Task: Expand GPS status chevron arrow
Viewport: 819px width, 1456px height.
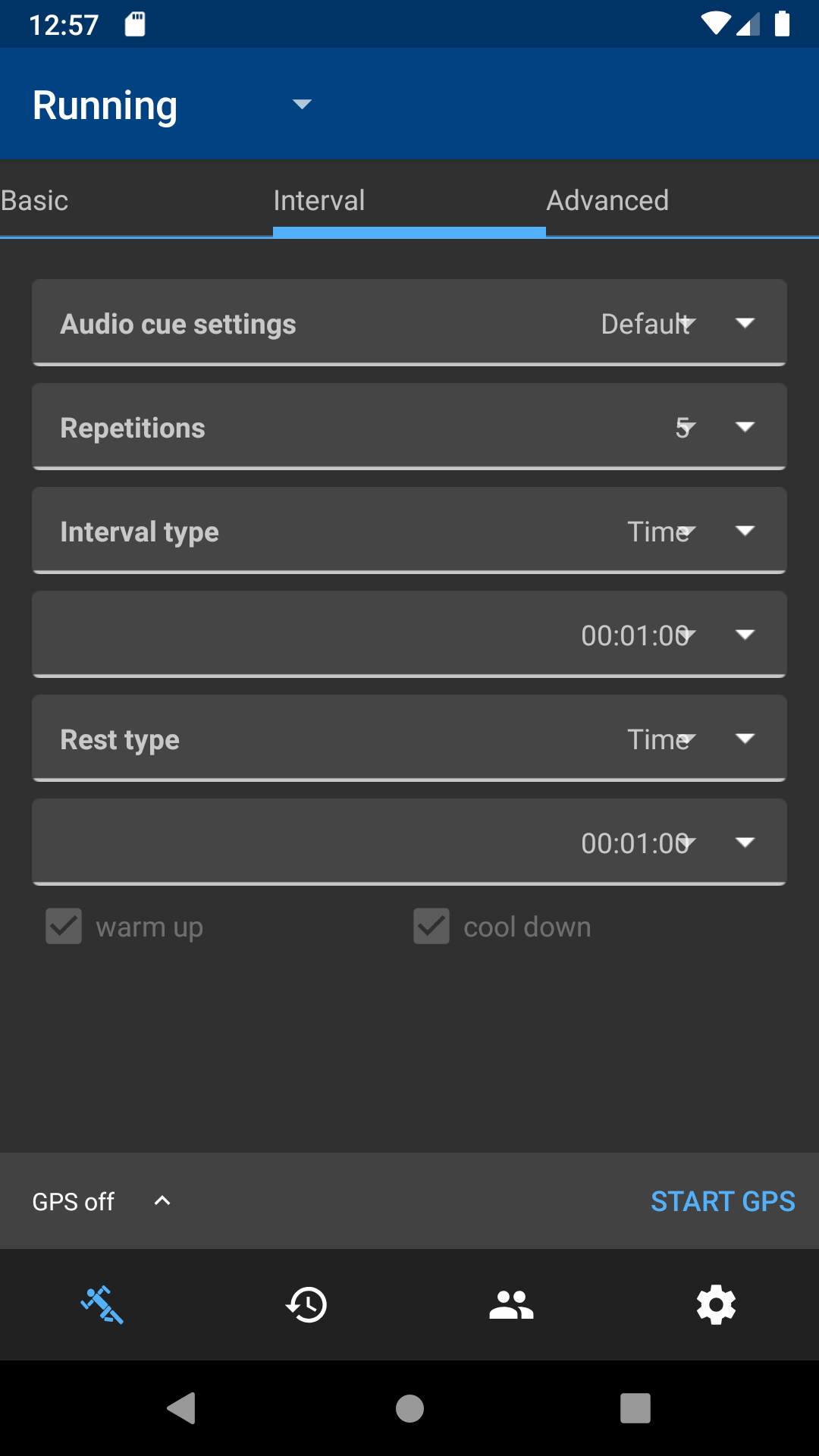Action: coord(162,1200)
